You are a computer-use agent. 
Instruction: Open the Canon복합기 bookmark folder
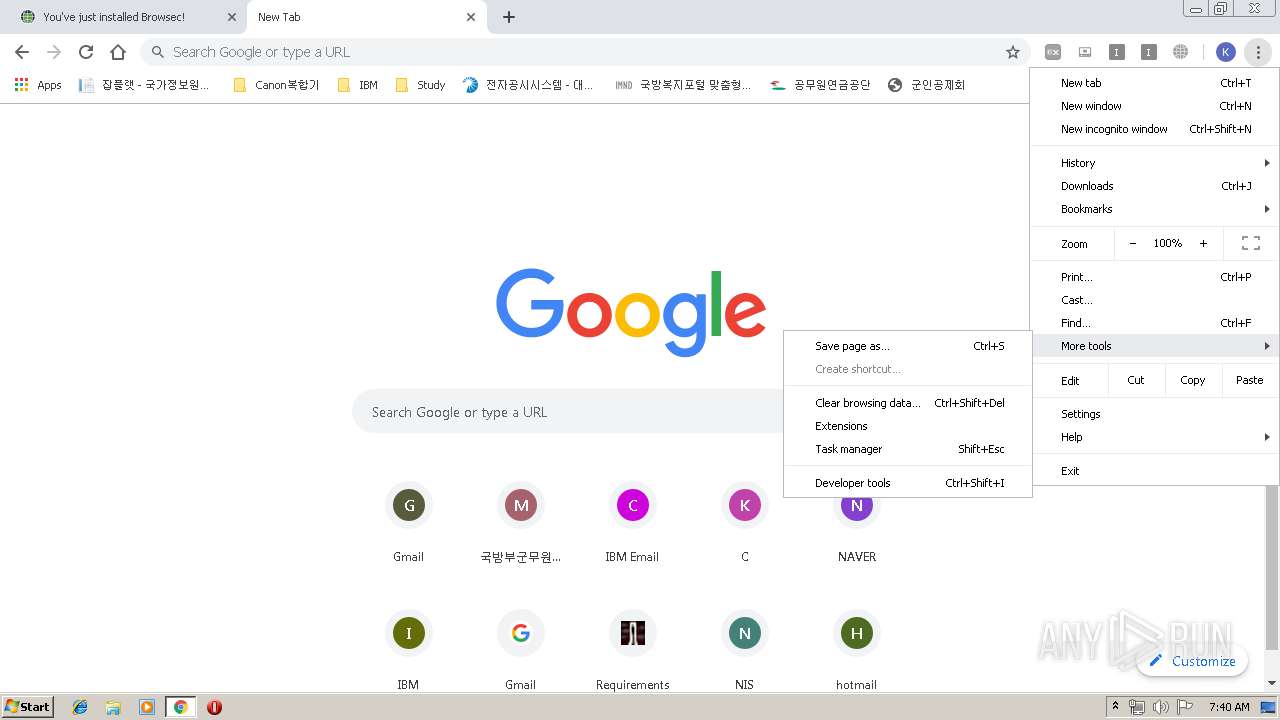(x=276, y=85)
